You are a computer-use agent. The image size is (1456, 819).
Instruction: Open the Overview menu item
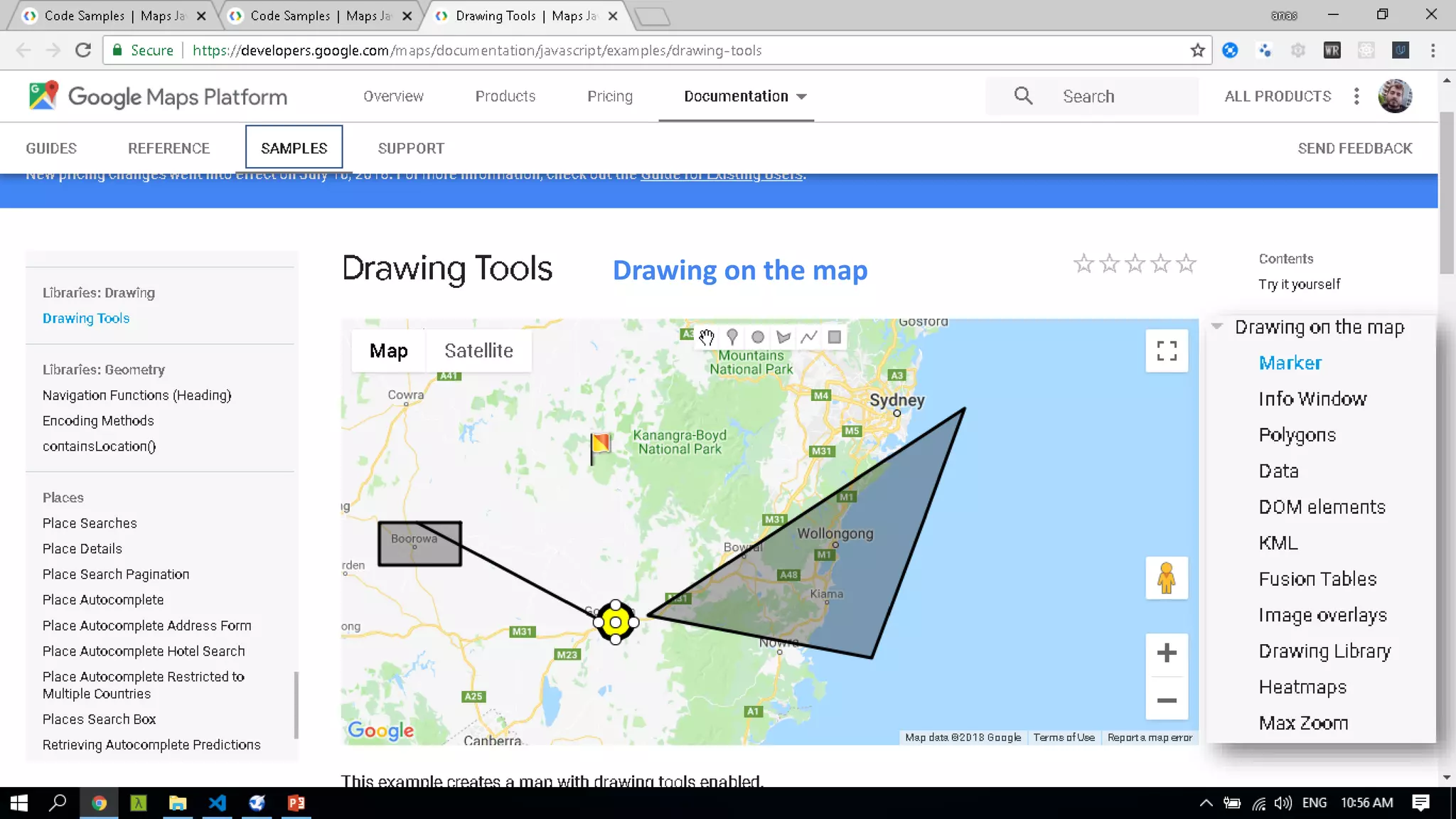tap(393, 96)
